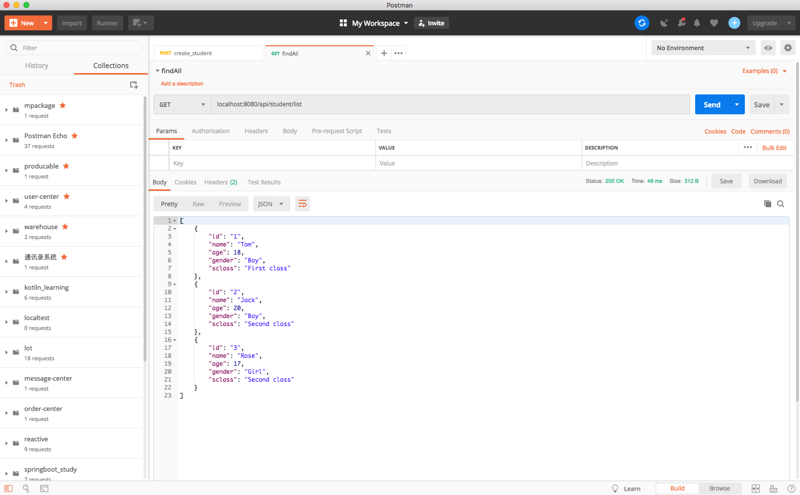This screenshot has width=800, height=495.
Task: Click the collections Filter field
Action: [x=74, y=48]
